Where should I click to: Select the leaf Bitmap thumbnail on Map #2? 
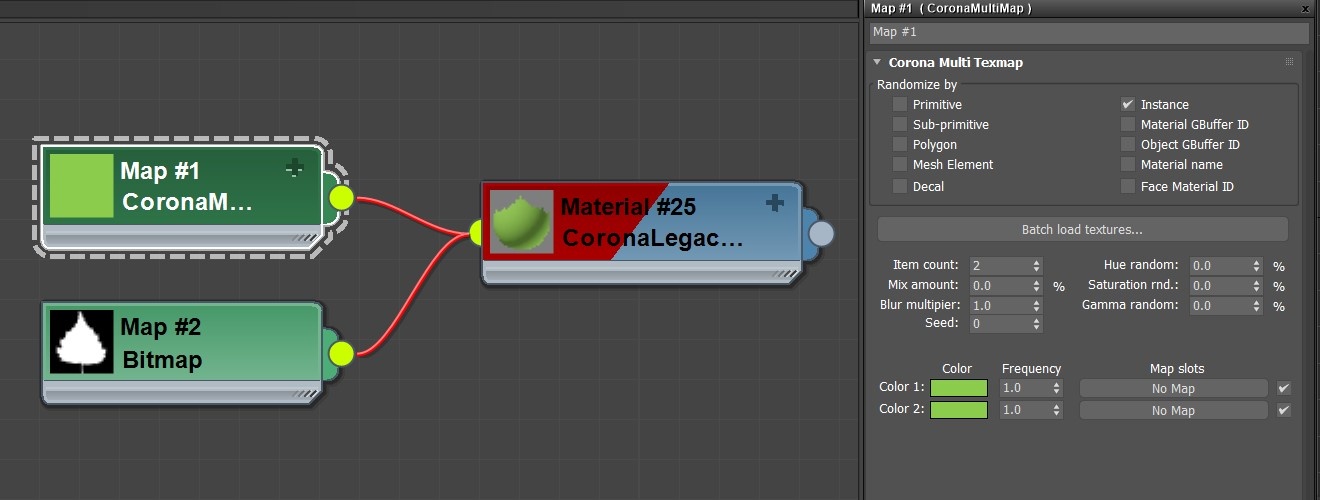pyautogui.click(x=82, y=342)
